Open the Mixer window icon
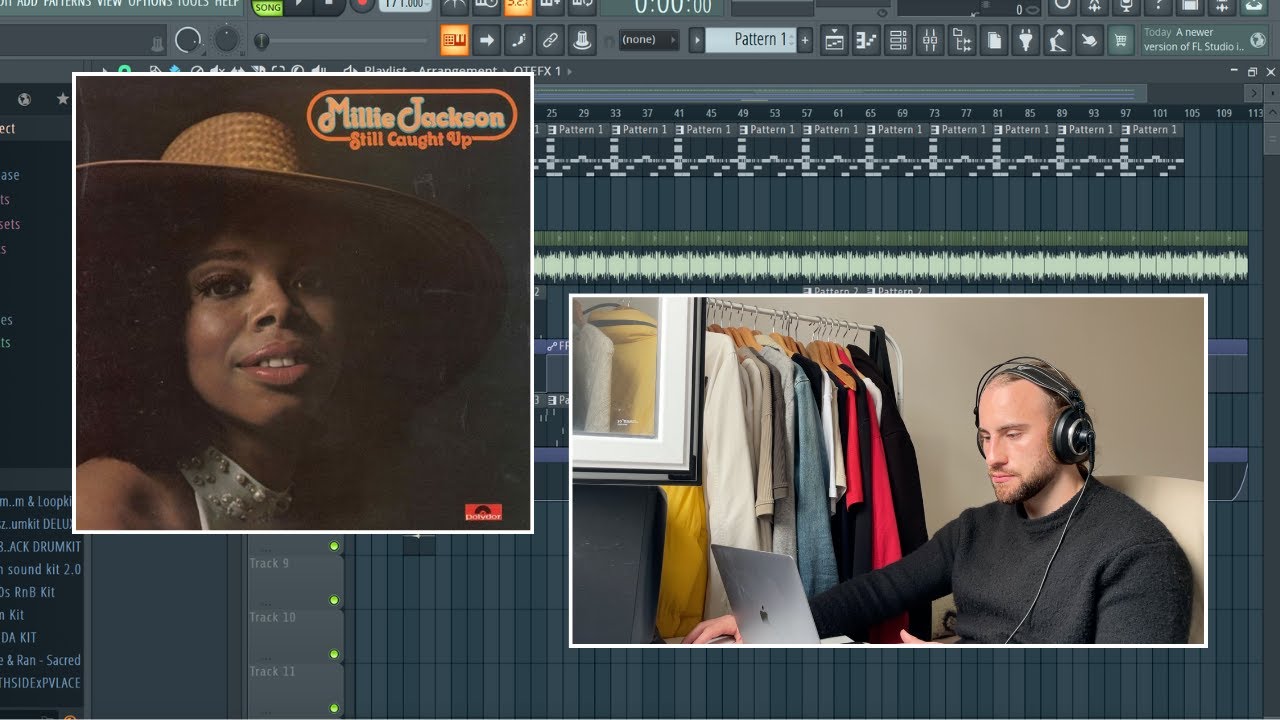Viewport: 1280px width, 720px height. point(930,40)
